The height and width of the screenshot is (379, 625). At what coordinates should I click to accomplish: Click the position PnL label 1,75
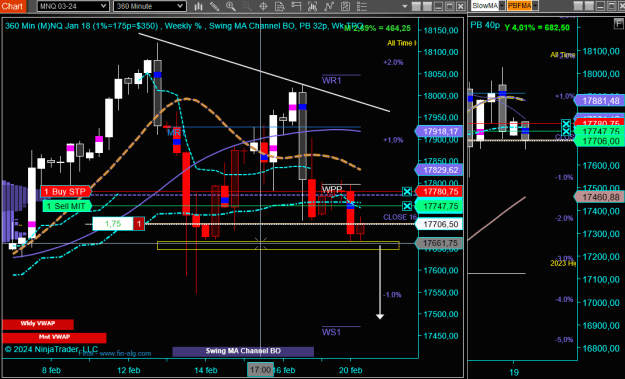(x=113, y=224)
